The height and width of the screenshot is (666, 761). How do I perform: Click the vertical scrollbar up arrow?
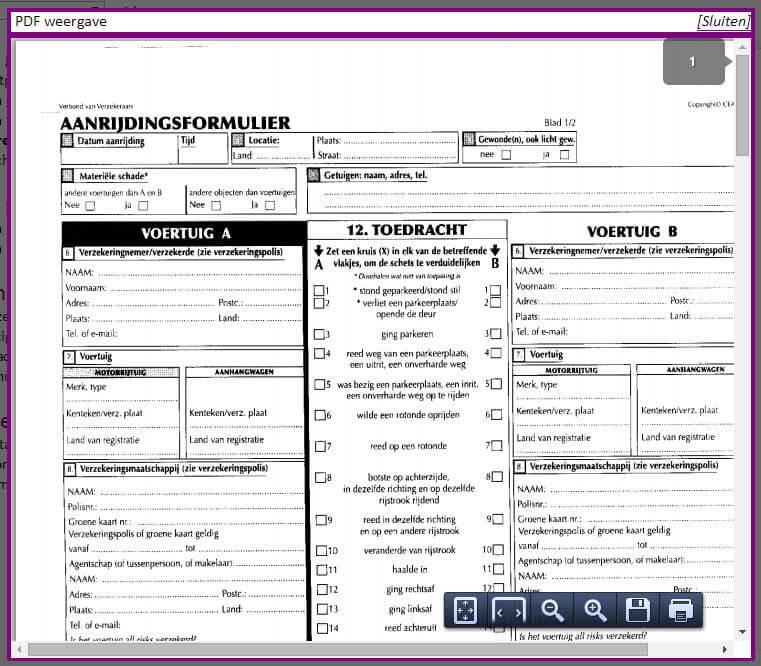[742, 47]
